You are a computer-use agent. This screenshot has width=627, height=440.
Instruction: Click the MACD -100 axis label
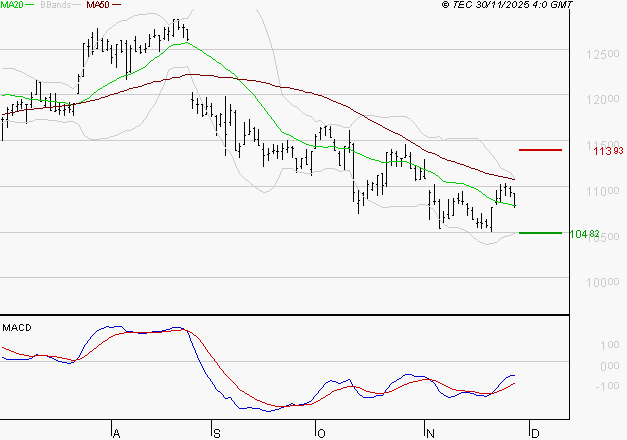607,386
